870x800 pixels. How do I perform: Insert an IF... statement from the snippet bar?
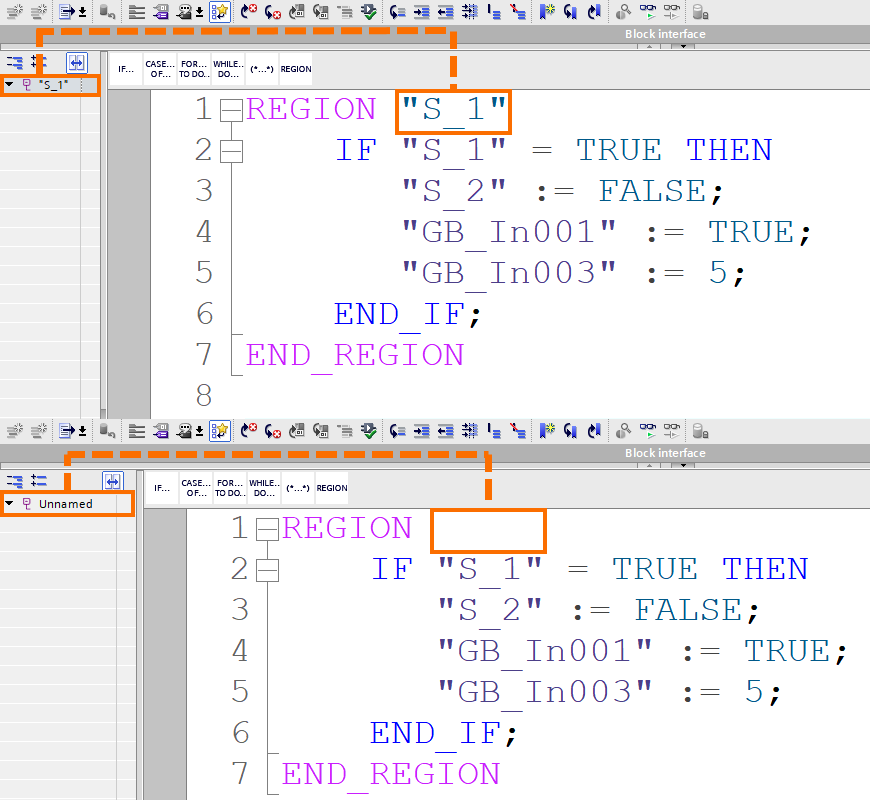[x=125, y=68]
